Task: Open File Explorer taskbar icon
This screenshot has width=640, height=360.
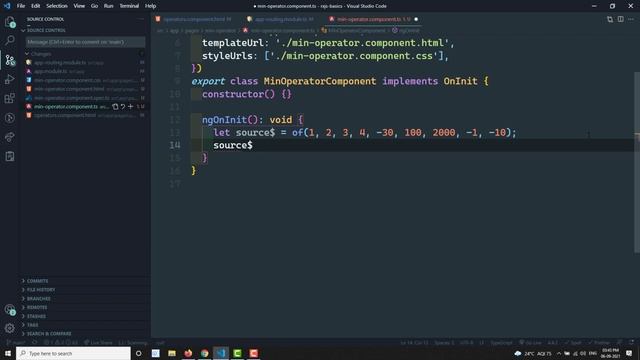Action: 172,353
